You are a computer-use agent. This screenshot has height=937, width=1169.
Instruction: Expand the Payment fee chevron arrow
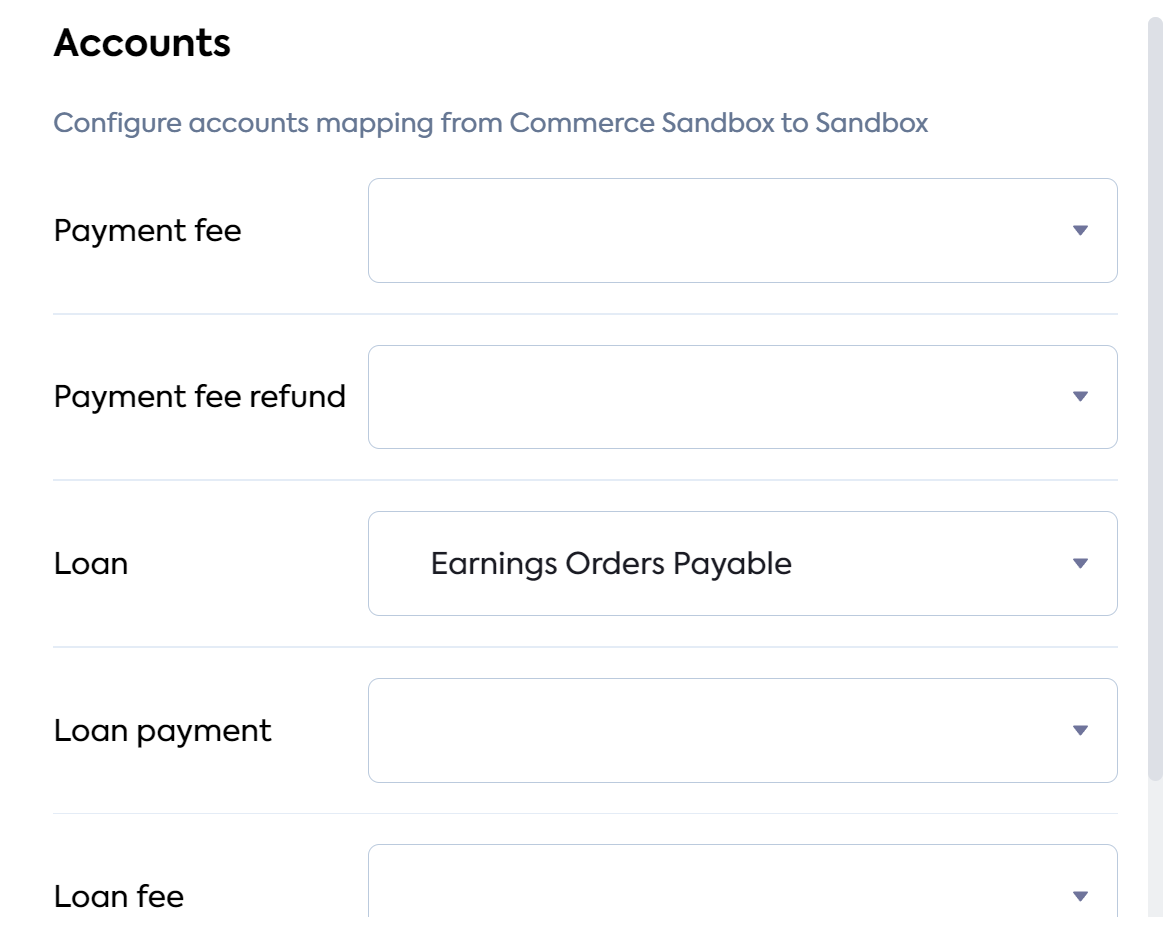coord(1079,230)
